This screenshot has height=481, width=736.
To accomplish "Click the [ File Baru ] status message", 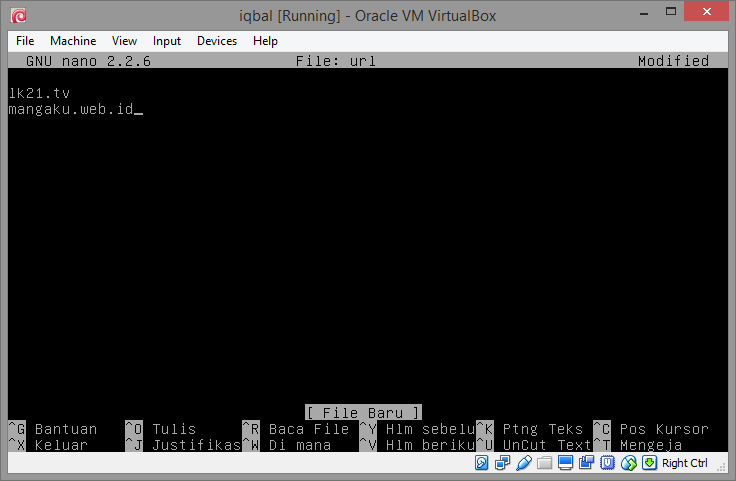I will click(x=363, y=412).
